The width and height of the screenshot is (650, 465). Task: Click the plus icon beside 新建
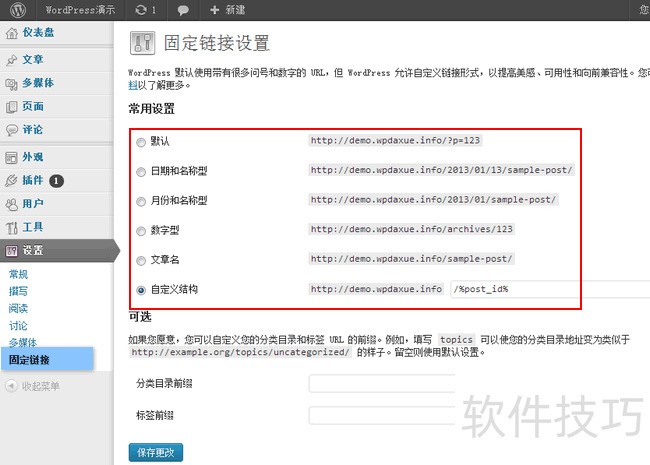coord(214,10)
